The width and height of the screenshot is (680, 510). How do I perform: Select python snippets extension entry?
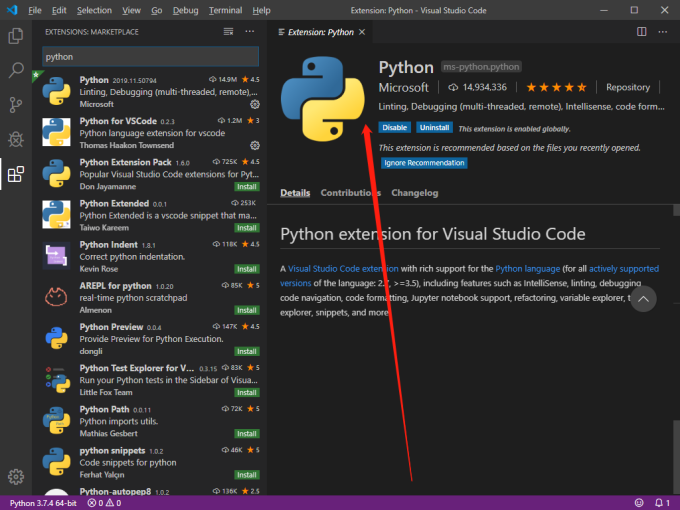tap(150, 462)
